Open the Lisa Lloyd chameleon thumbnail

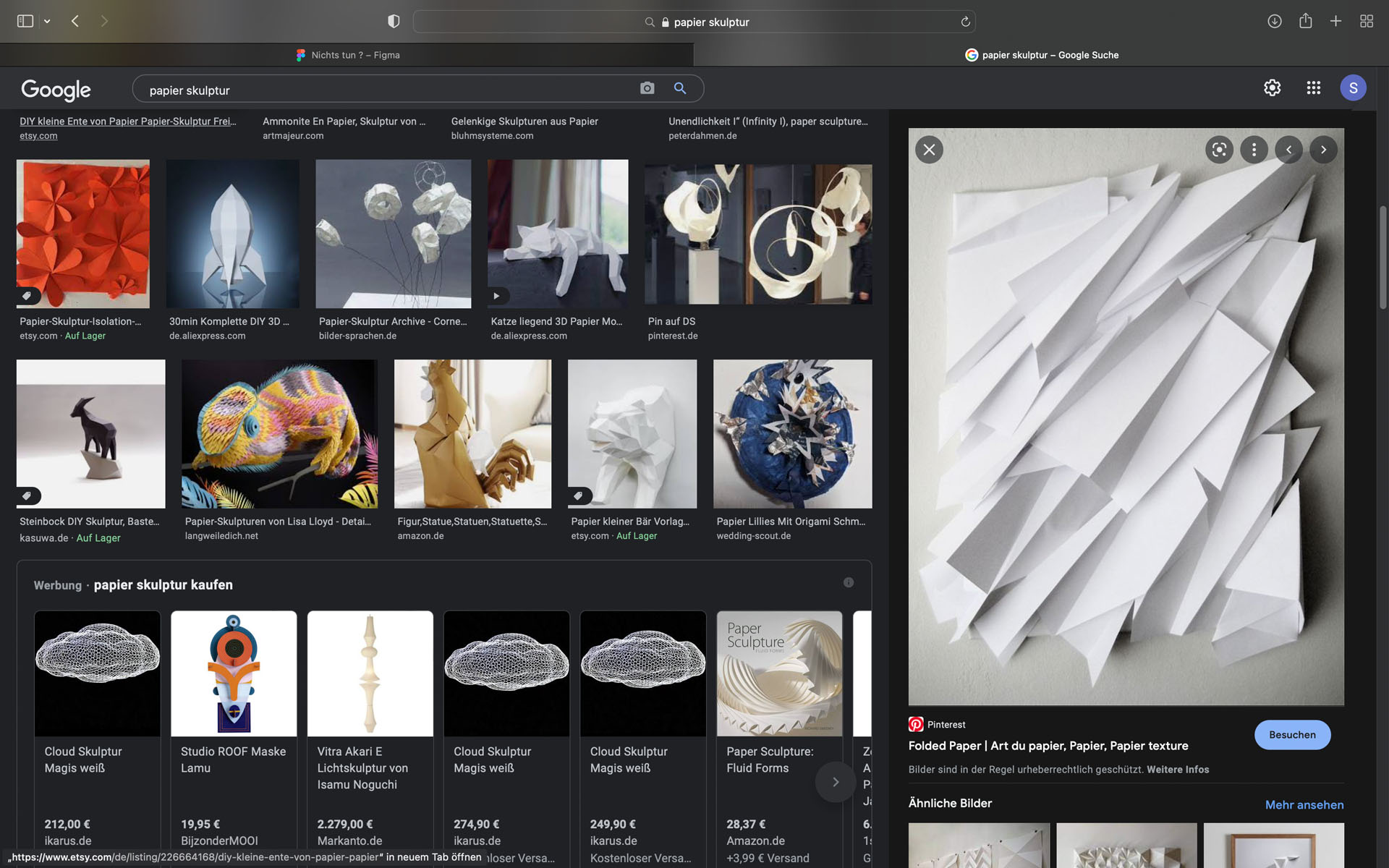click(x=279, y=433)
